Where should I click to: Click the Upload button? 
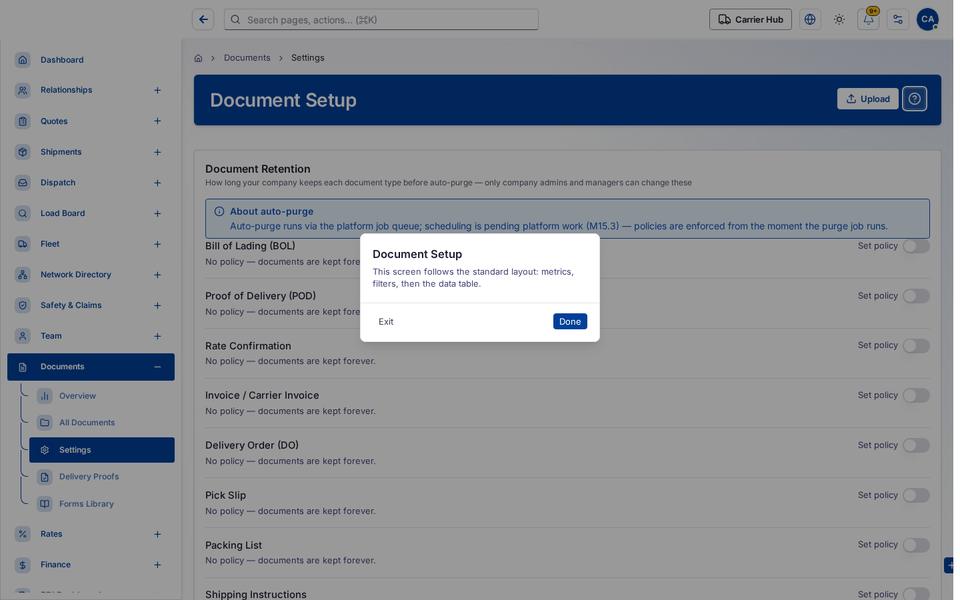868,99
